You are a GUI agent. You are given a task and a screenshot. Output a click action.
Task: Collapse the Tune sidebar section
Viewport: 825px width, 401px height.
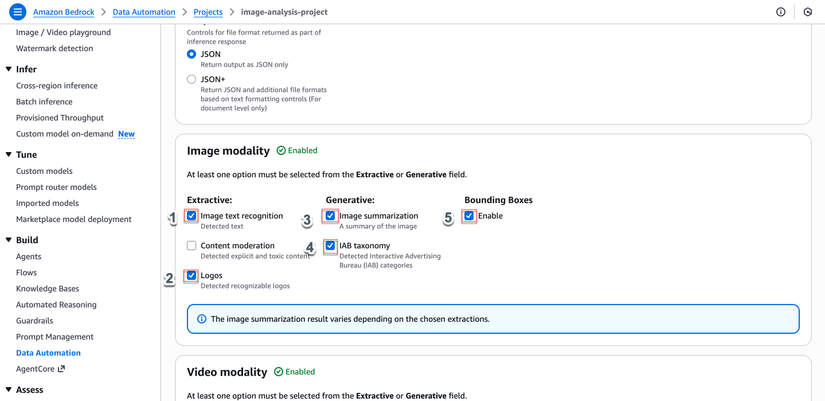click(9, 155)
